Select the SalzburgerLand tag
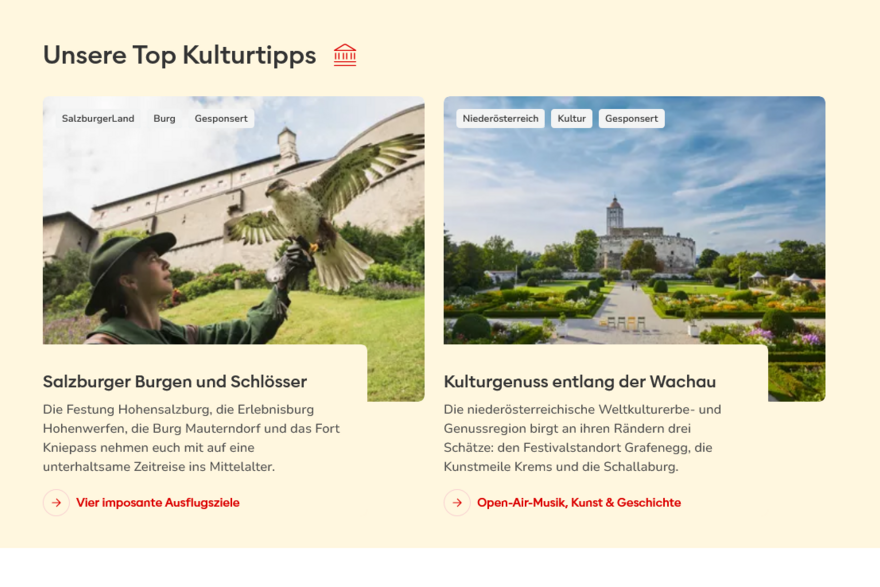The width and height of the screenshot is (880, 587). point(98,118)
